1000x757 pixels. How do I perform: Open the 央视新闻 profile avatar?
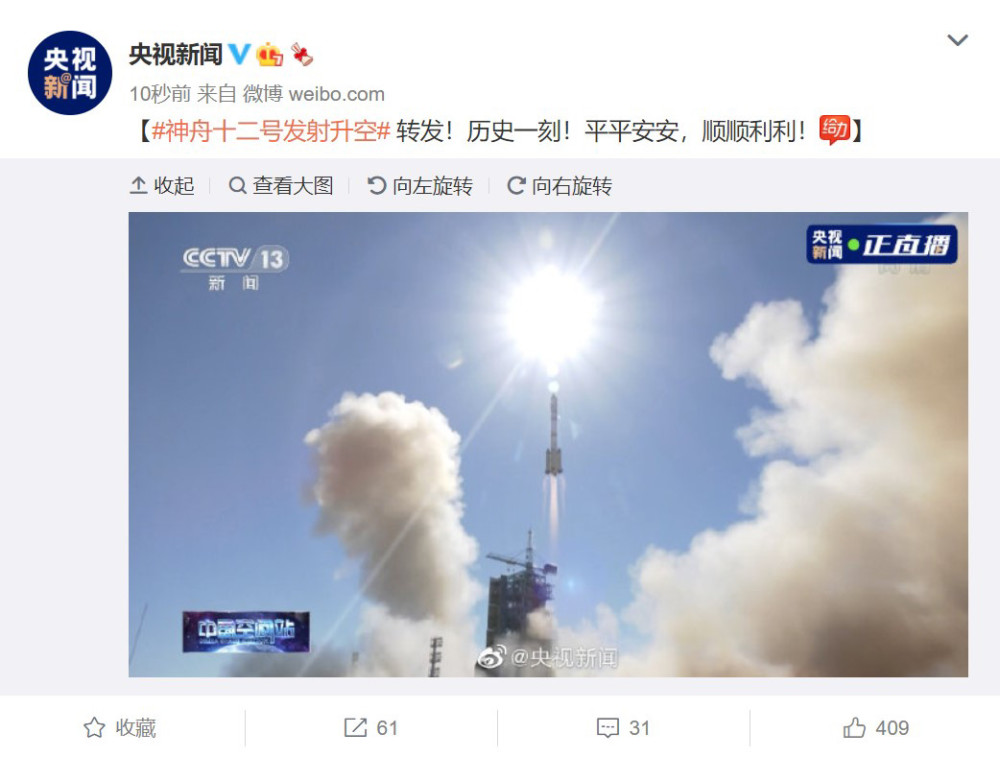[70, 73]
